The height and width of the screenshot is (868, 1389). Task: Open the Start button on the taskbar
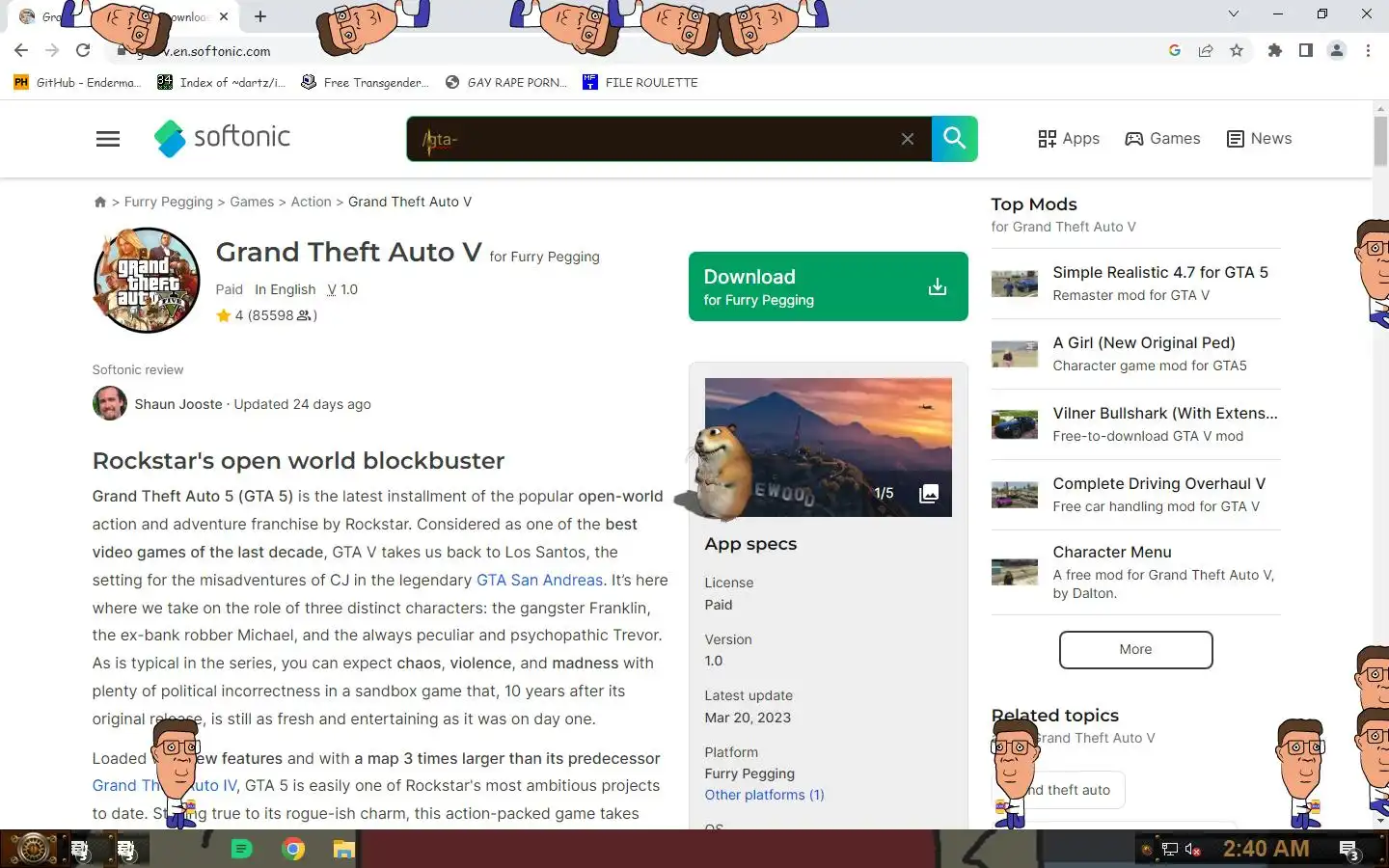point(32,849)
